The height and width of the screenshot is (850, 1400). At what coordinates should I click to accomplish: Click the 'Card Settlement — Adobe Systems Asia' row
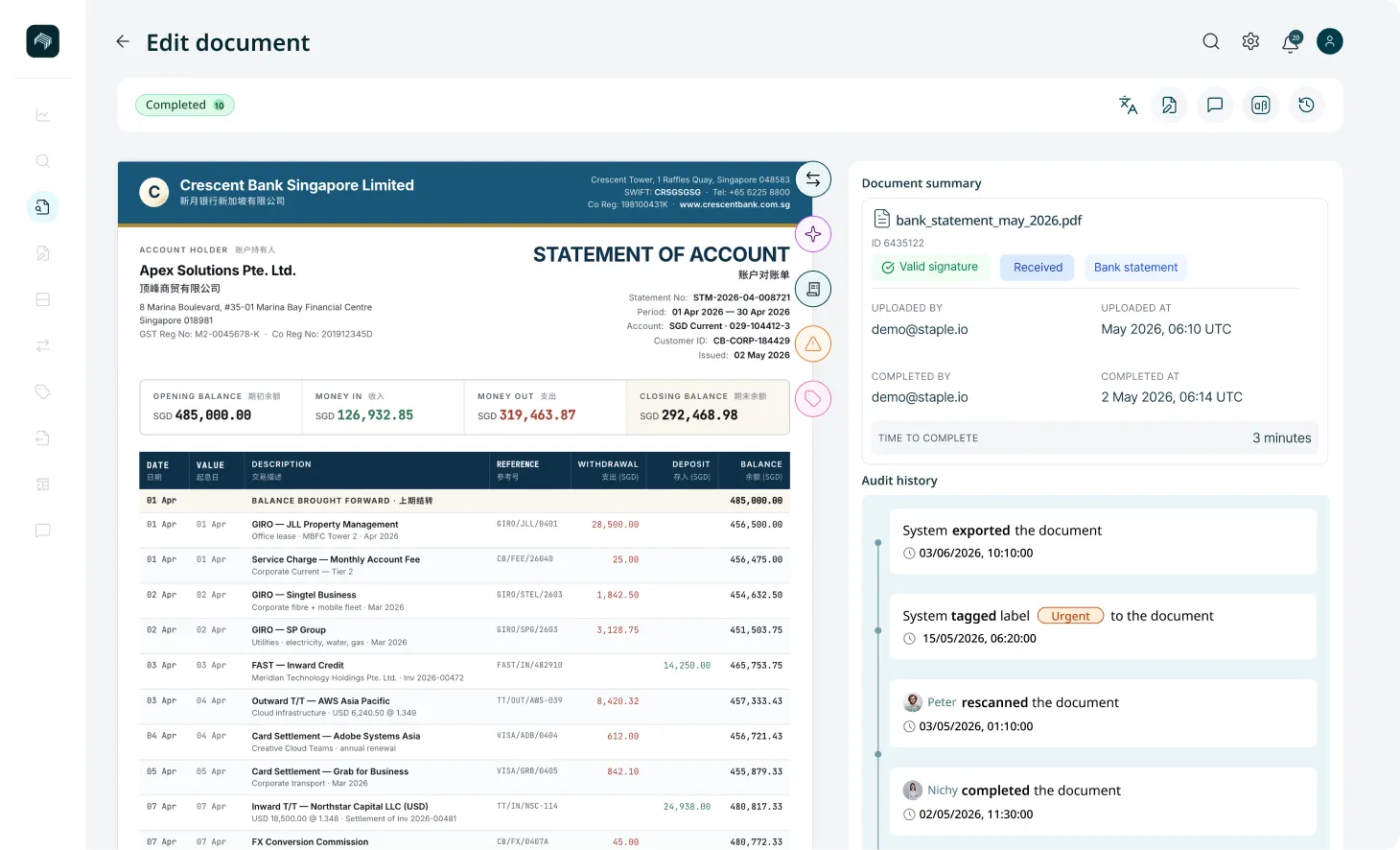pyautogui.click(x=464, y=742)
